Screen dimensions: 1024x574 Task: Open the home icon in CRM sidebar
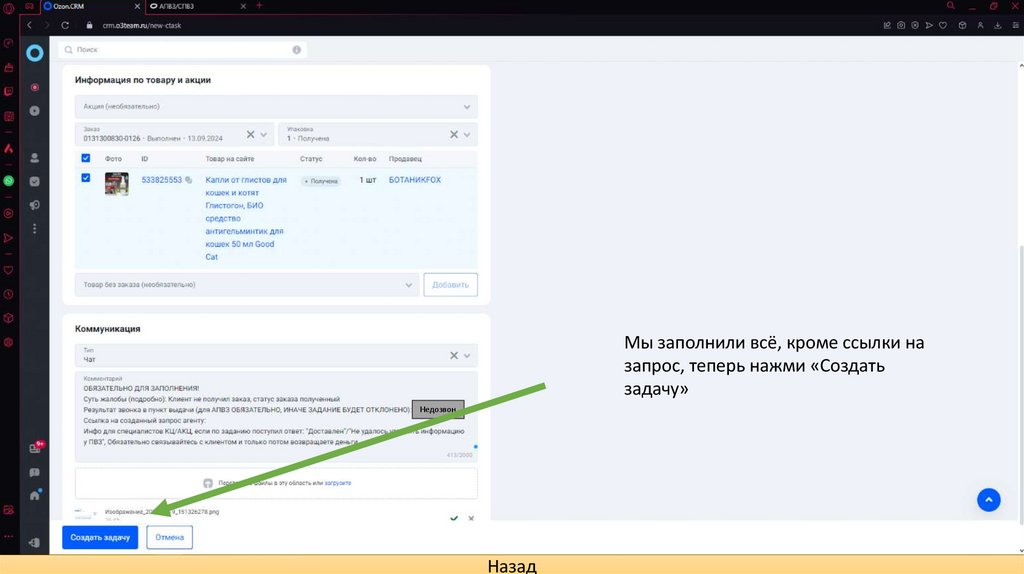[x=35, y=495]
